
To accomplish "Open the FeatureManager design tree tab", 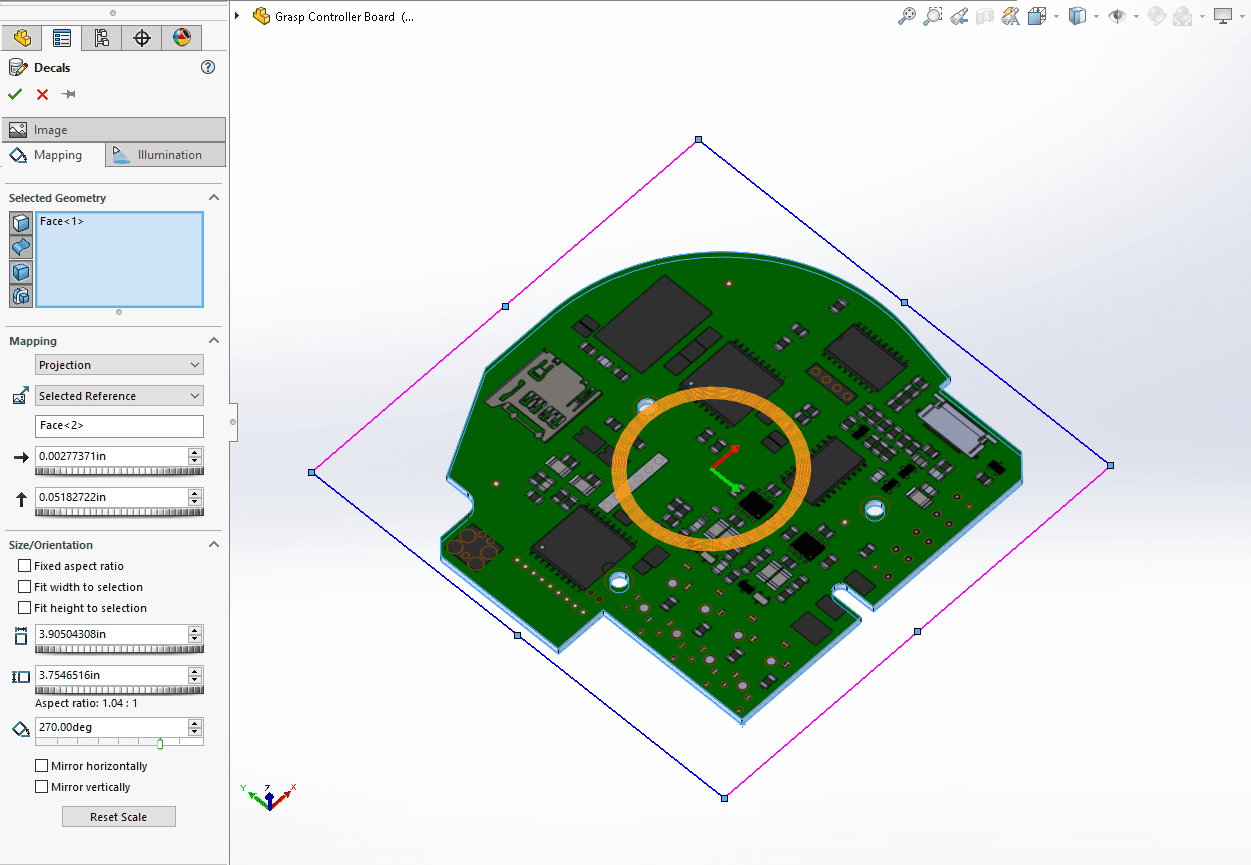I will tap(22, 38).
